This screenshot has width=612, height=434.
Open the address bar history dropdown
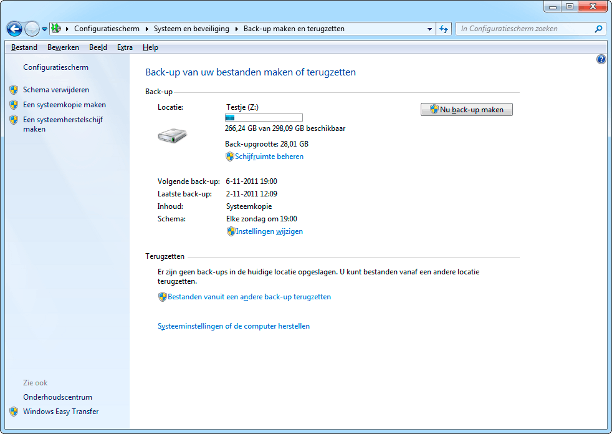pos(430,29)
